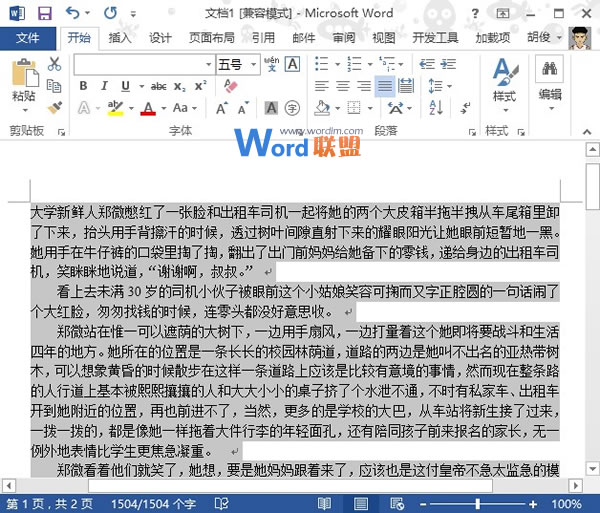
Task: Paste from clipboard using 粘贴
Action: tap(24, 84)
